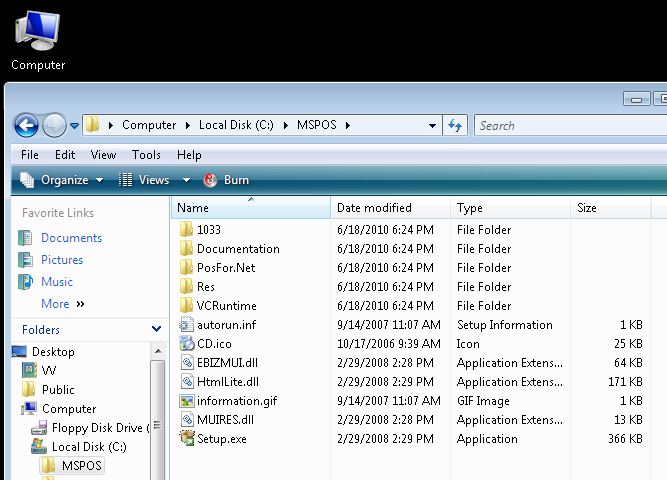Screen dimensions: 667x480
Task: Select Floppy Disk Drive in folder tree
Action: pyautogui.click(x=100, y=428)
